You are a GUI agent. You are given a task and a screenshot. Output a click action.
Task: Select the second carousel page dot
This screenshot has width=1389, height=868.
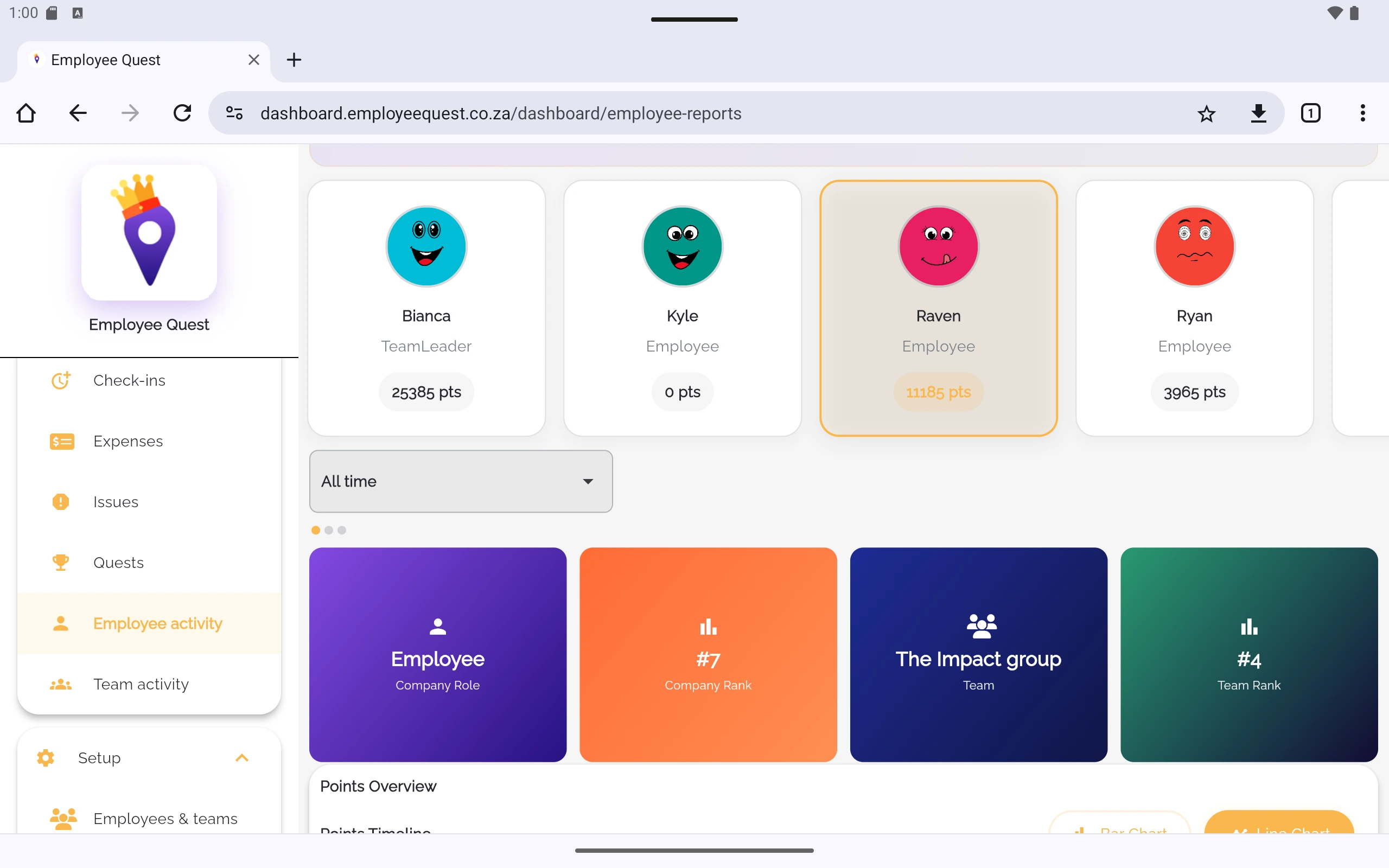point(329,531)
